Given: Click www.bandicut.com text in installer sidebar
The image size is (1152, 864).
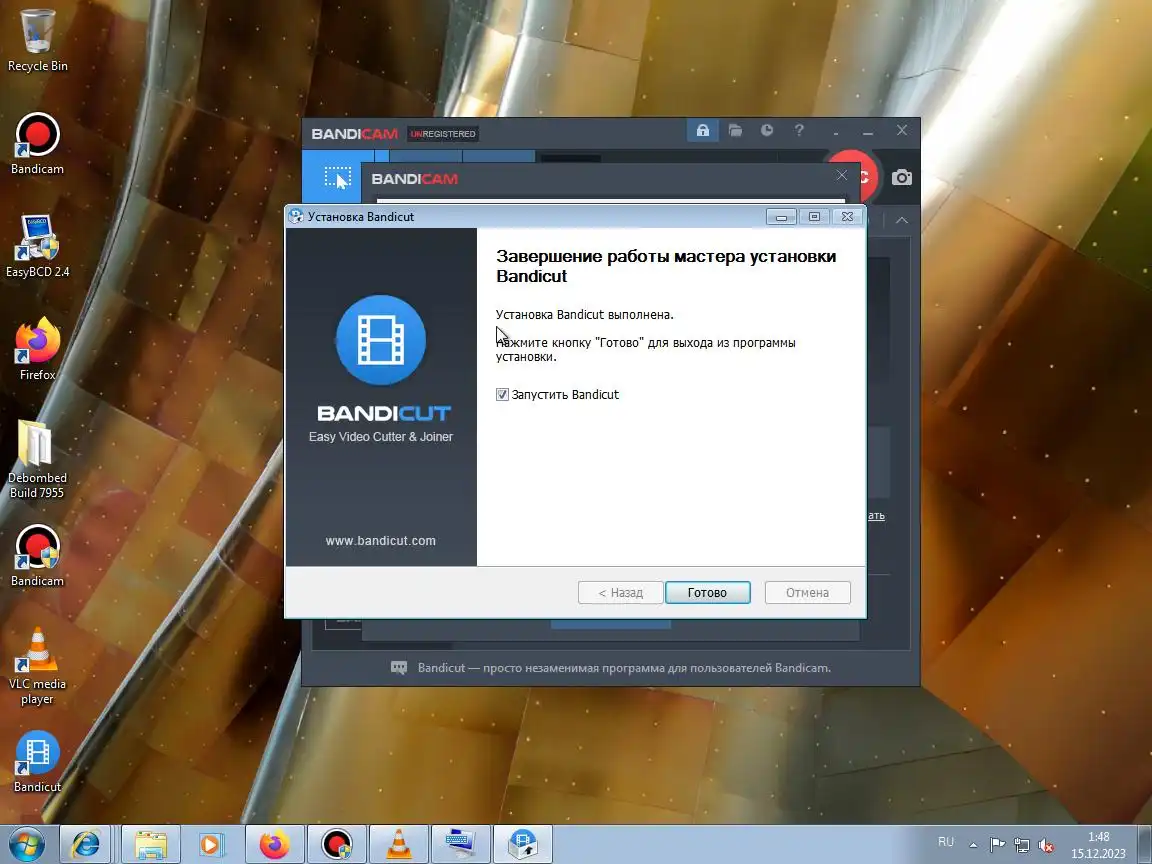Looking at the screenshot, I should [381, 541].
